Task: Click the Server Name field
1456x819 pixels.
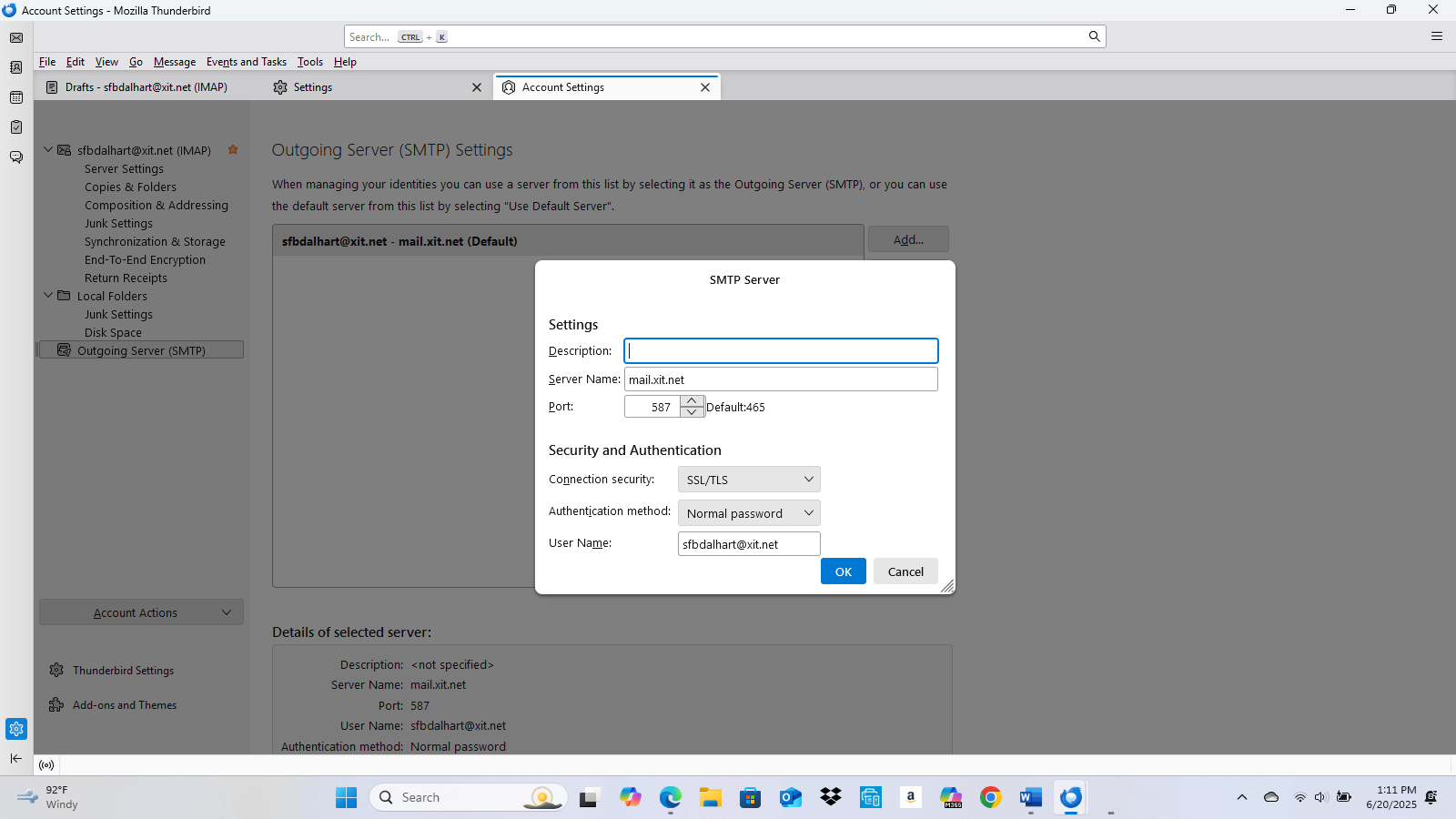Action: pos(781,379)
